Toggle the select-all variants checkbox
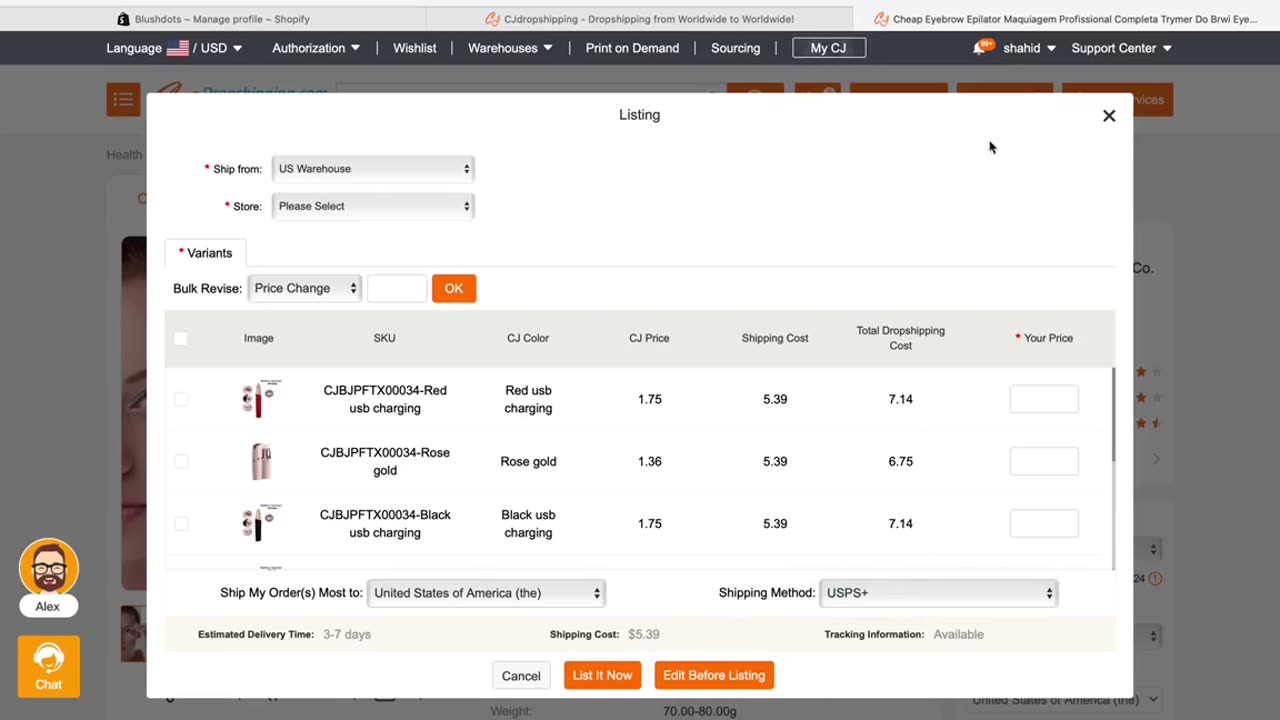Viewport: 1280px width, 720px height. [181, 338]
